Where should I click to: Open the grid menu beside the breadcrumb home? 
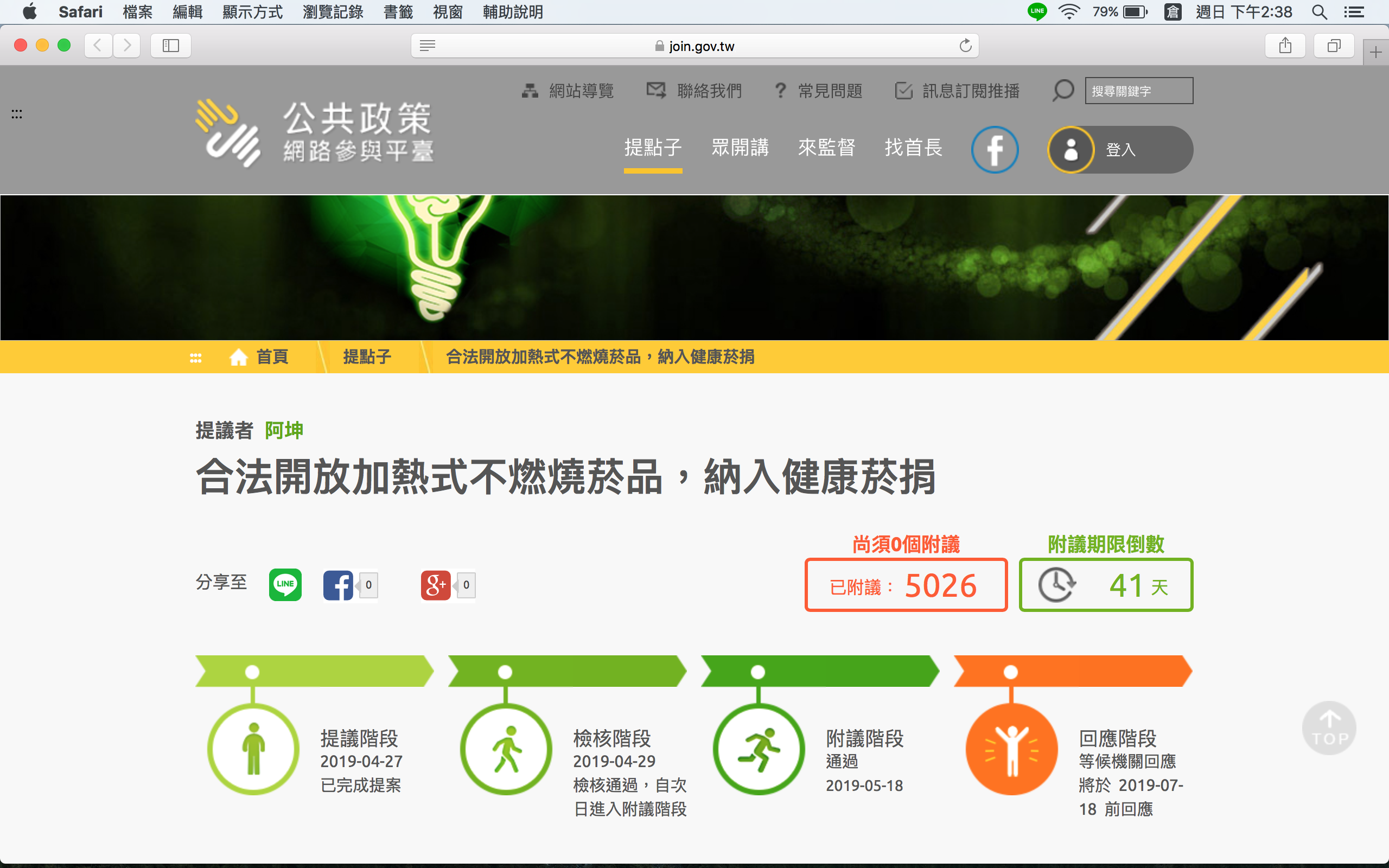196,356
